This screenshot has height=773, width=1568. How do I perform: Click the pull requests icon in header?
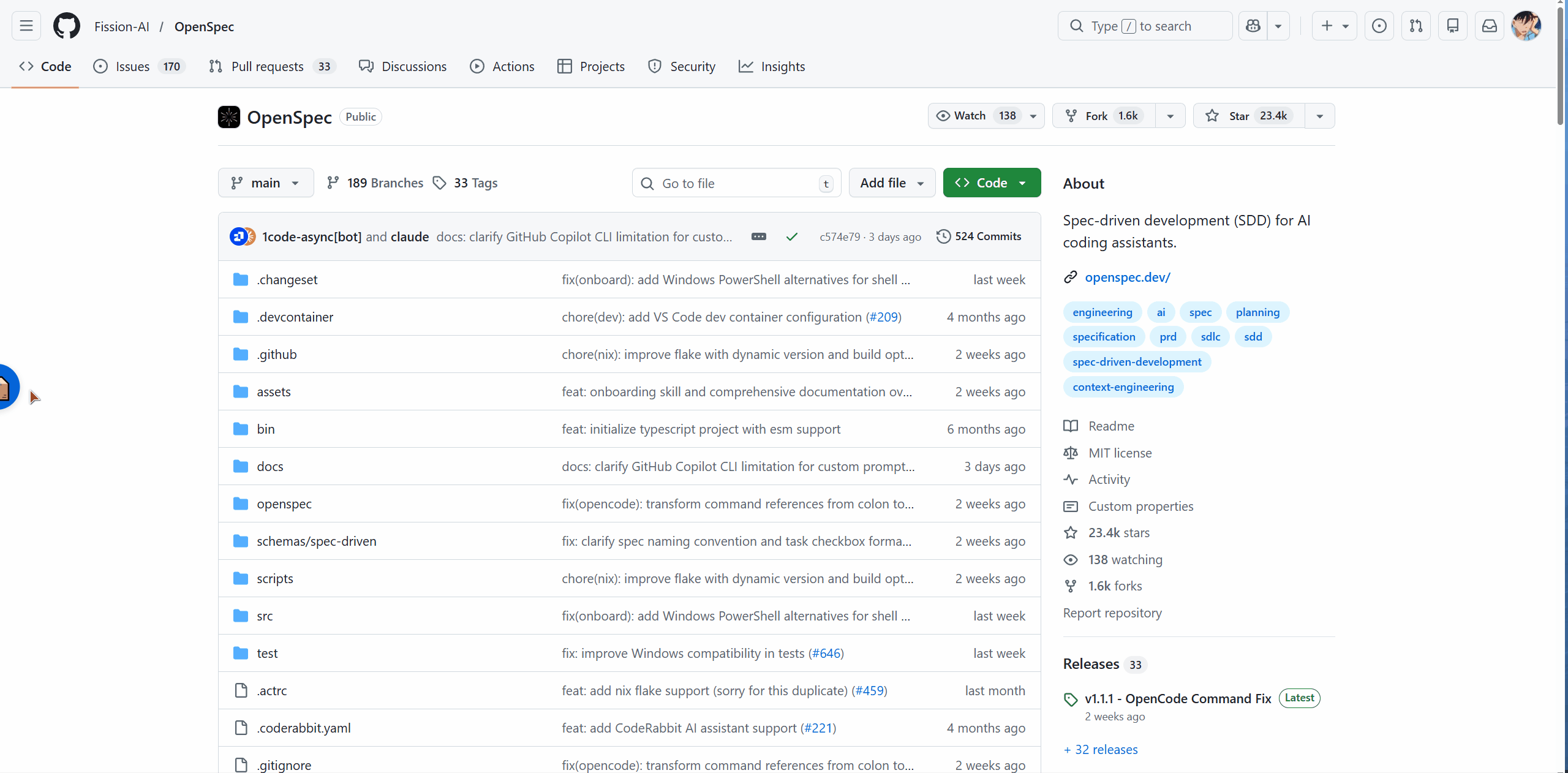1416,26
